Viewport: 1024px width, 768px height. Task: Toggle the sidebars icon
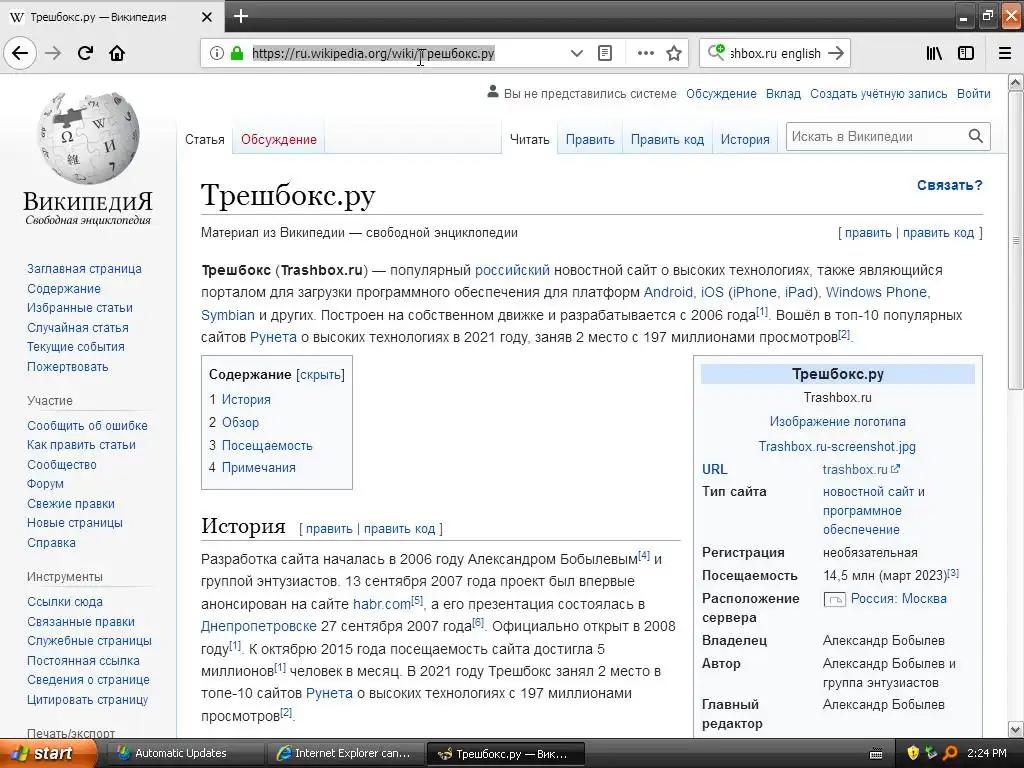[x=966, y=53]
